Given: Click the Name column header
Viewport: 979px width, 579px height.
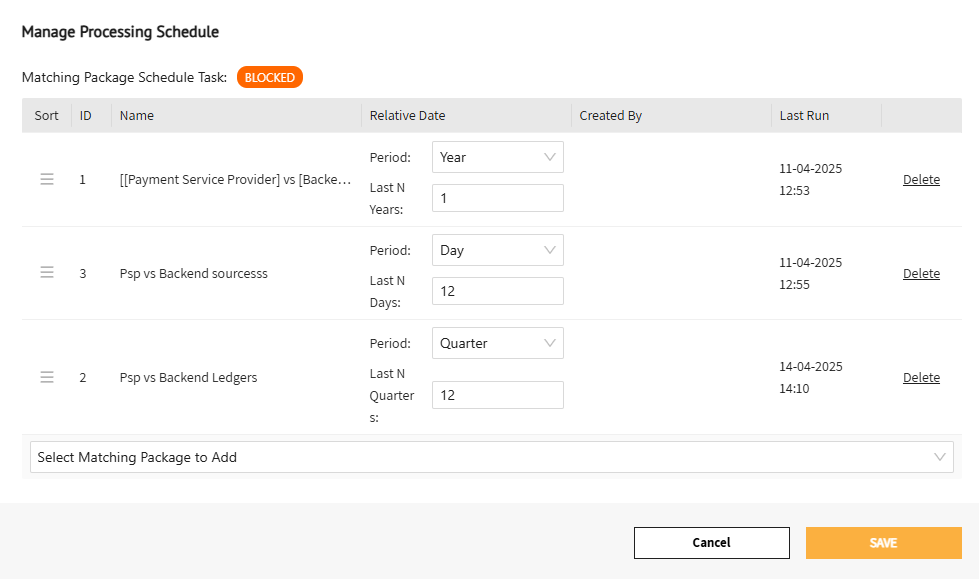Looking at the screenshot, I should [x=137, y=115].
